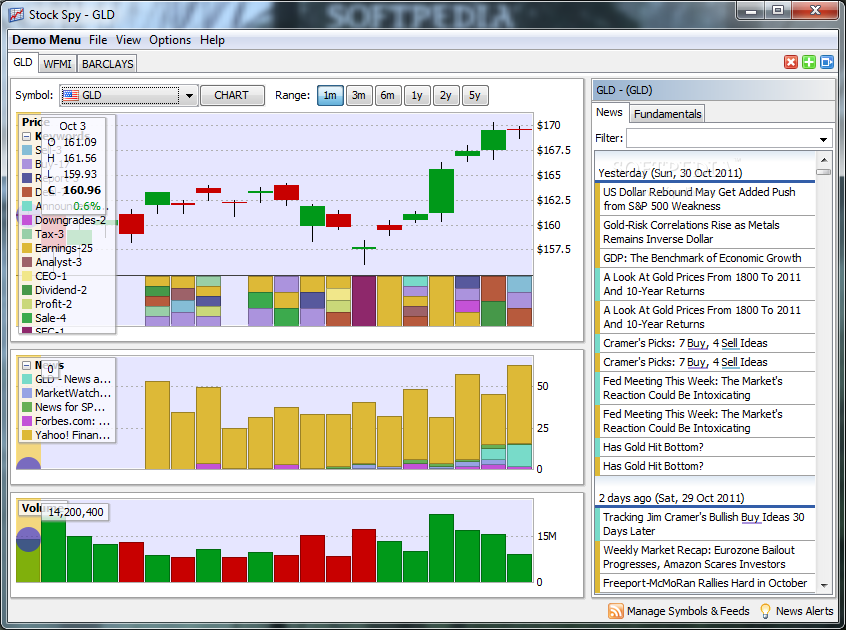The height and width of the screenshot is (630, 846).
Task: Select the 6m range button
Action: point(387,95)
